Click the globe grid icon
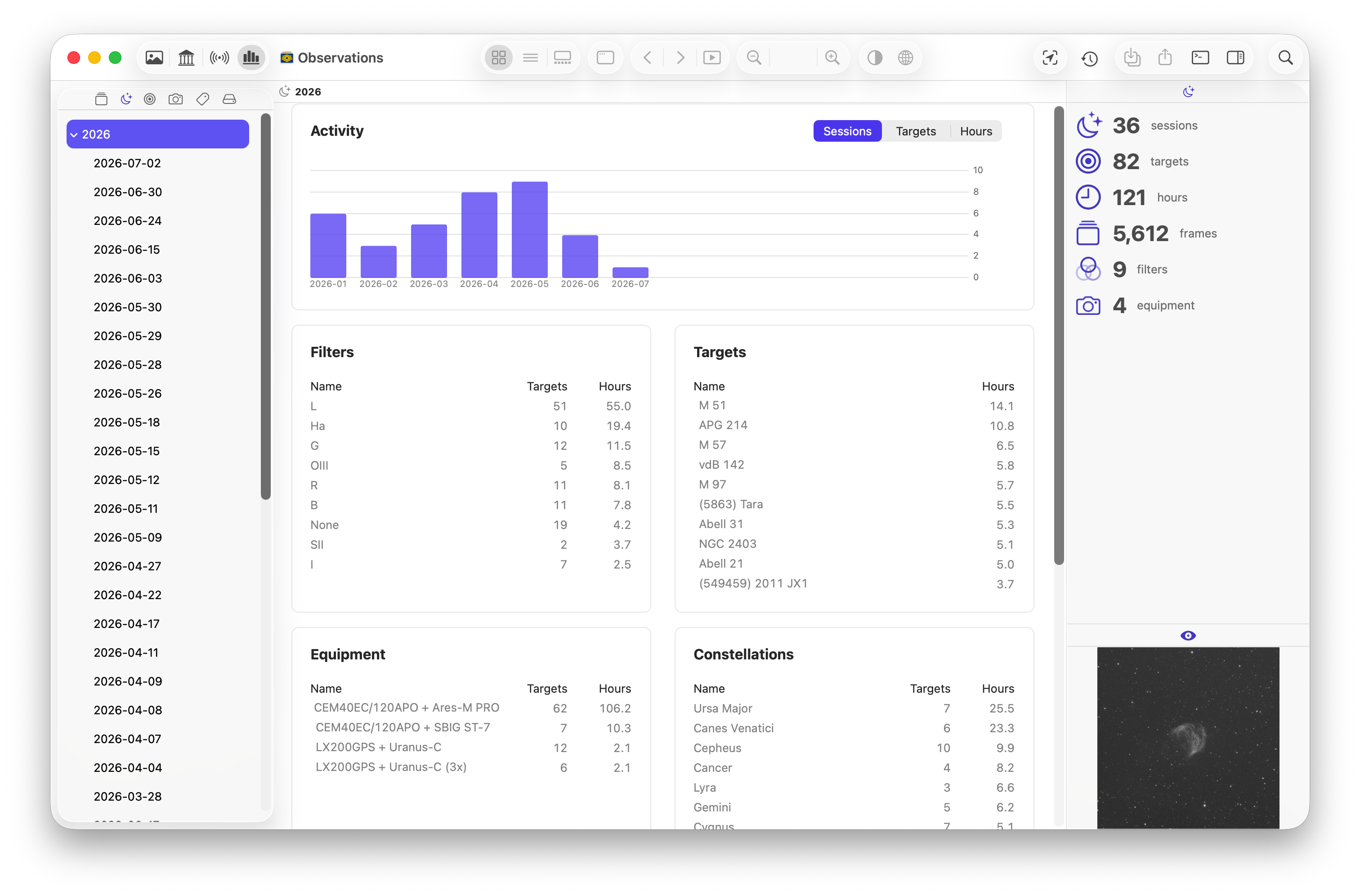Screen dimensions: 1360x896 [x=906, y=58]
